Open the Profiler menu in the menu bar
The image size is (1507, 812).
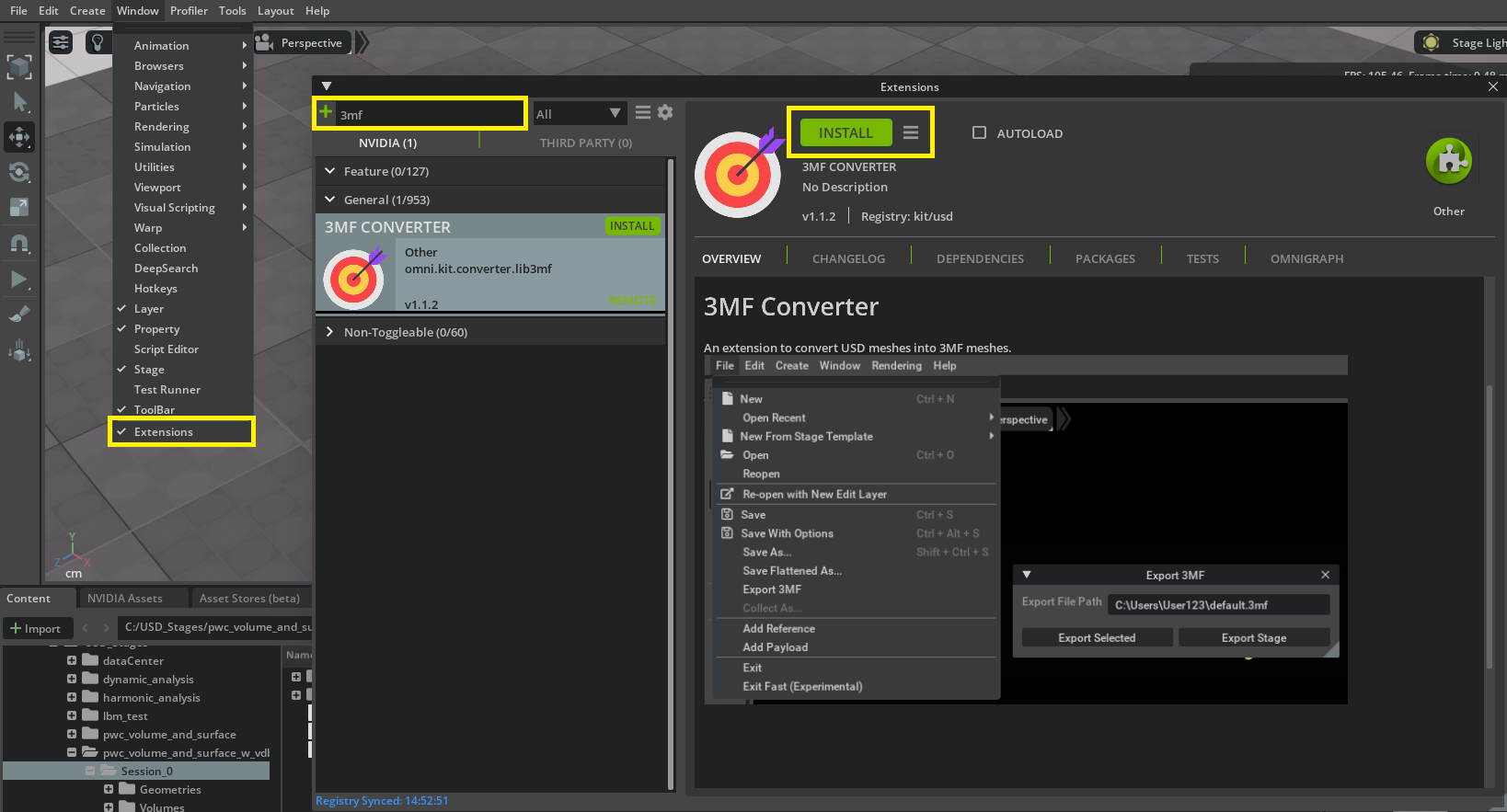click(189, 11)
